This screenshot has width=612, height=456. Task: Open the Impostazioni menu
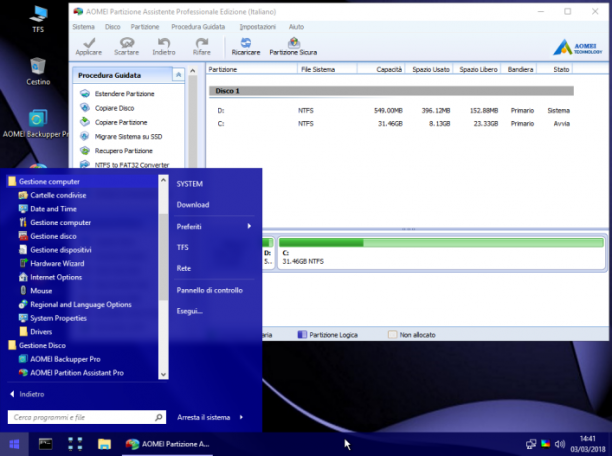(x=258, y=27)
